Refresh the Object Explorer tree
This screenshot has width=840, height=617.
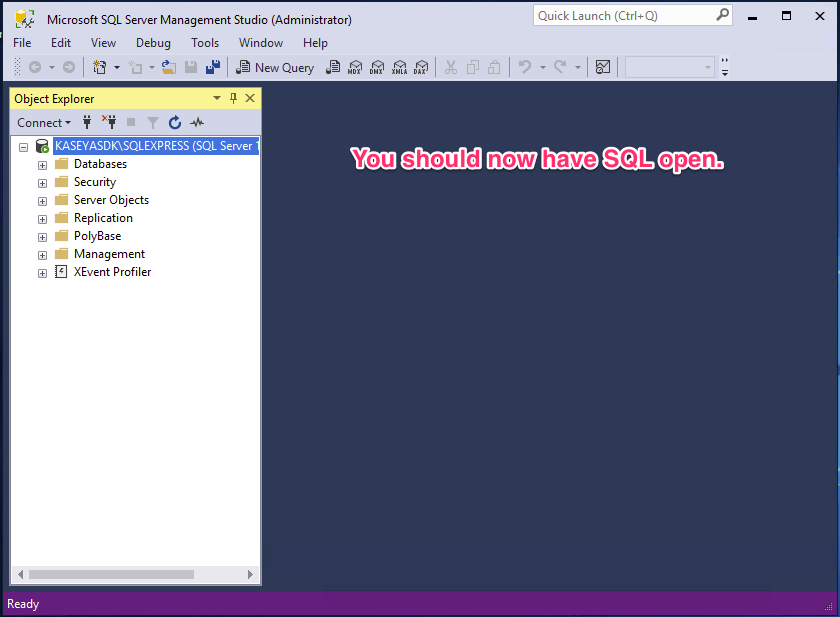click(x=175, y=123)
